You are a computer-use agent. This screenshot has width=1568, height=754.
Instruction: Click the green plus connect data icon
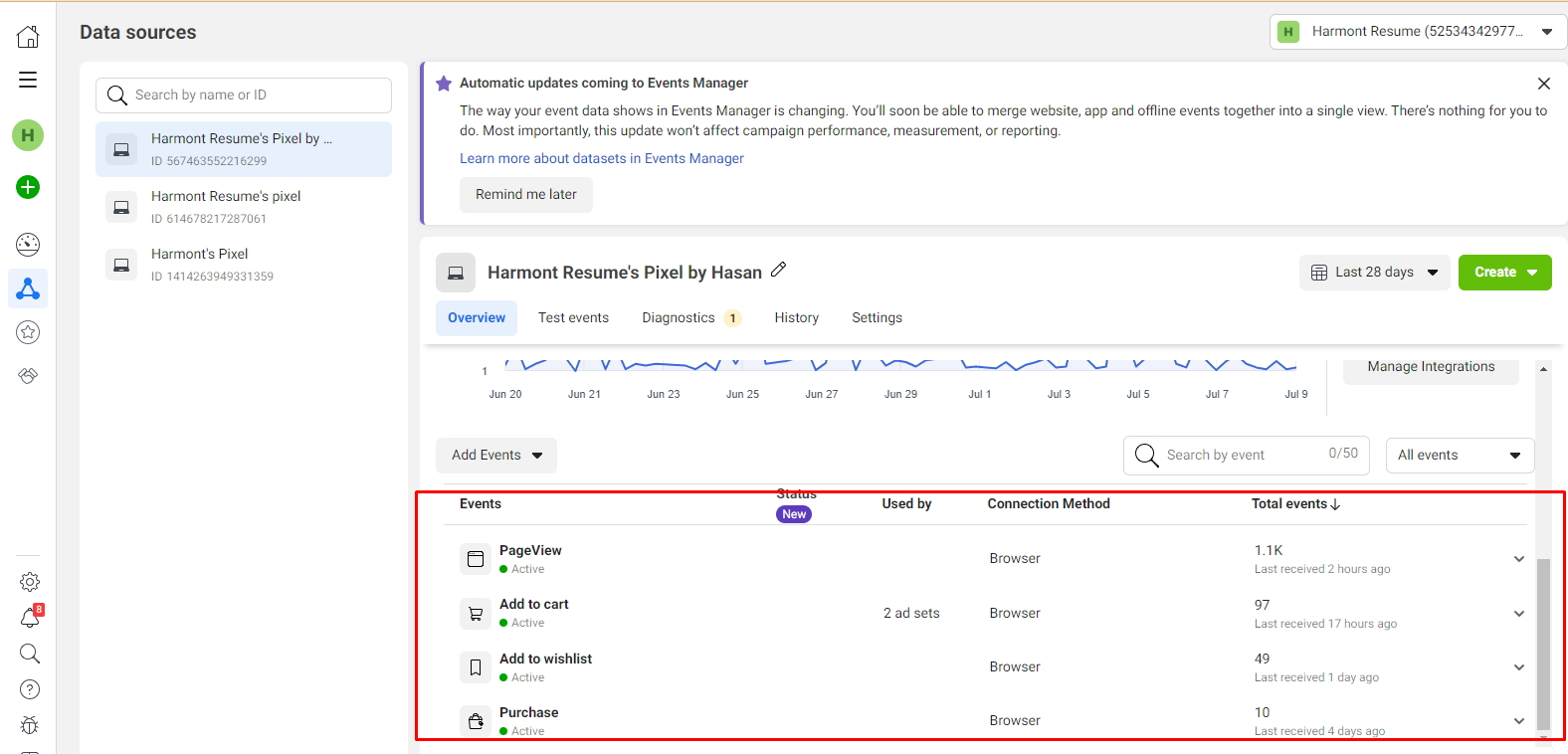tap(28, 187)
